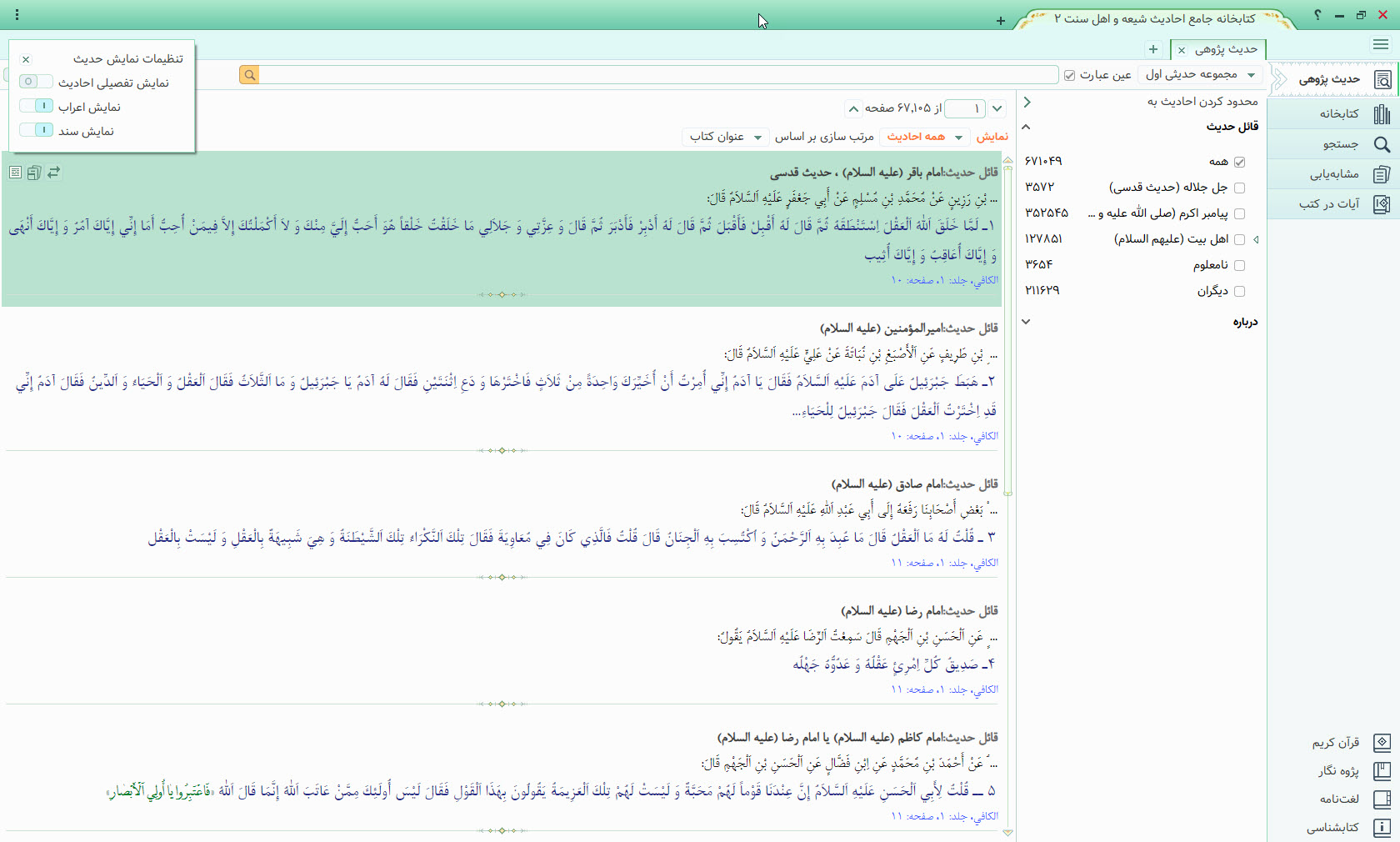The width and height of the screenshot is (1400, 842).
Task: Click the copy icon on first hadith
Action: [x=34, y=173]
